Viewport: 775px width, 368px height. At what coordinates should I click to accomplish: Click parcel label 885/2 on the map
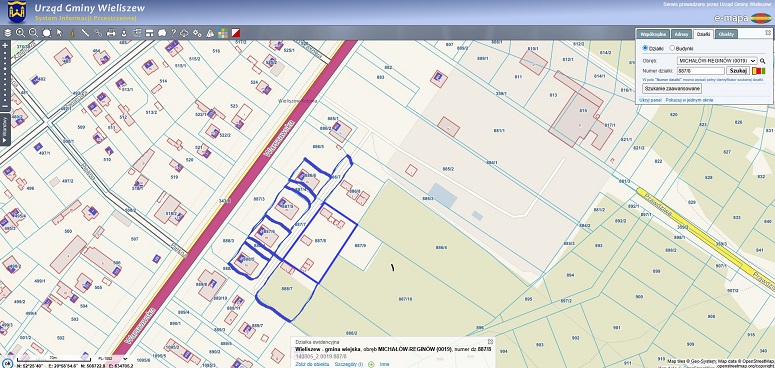click(x=448, y=169)
